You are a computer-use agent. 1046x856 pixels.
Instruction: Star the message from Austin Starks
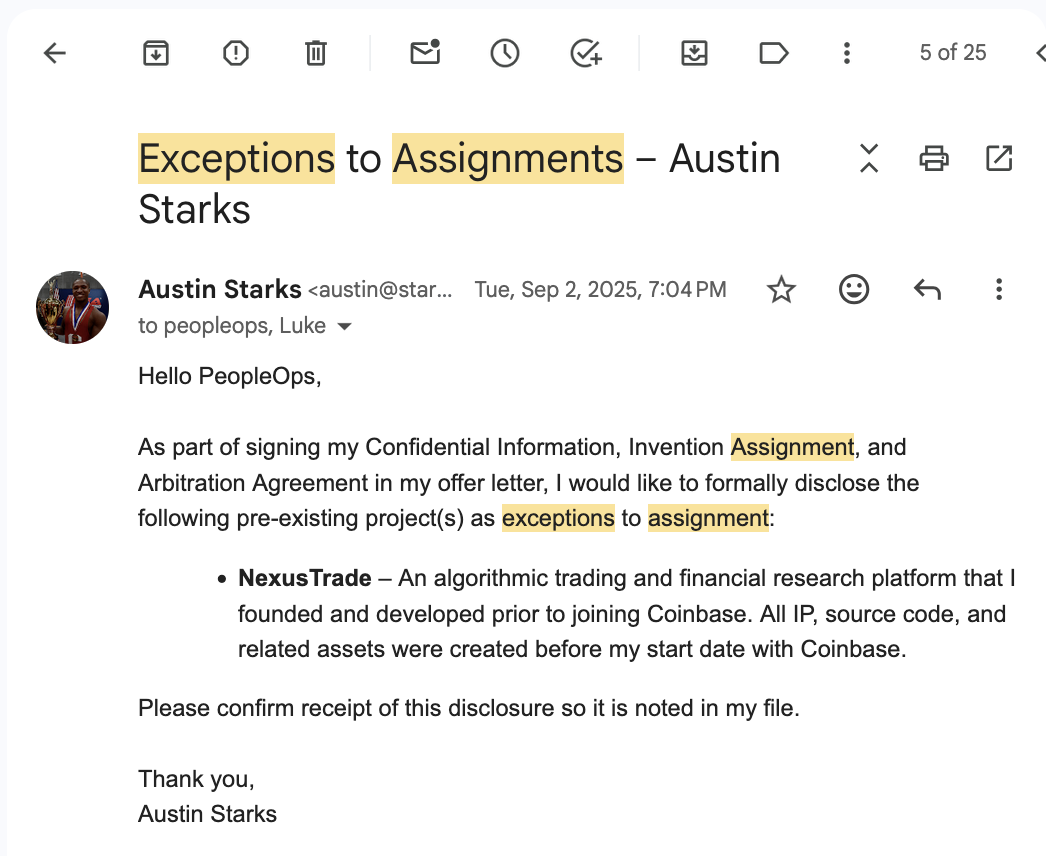click(781, 290)
